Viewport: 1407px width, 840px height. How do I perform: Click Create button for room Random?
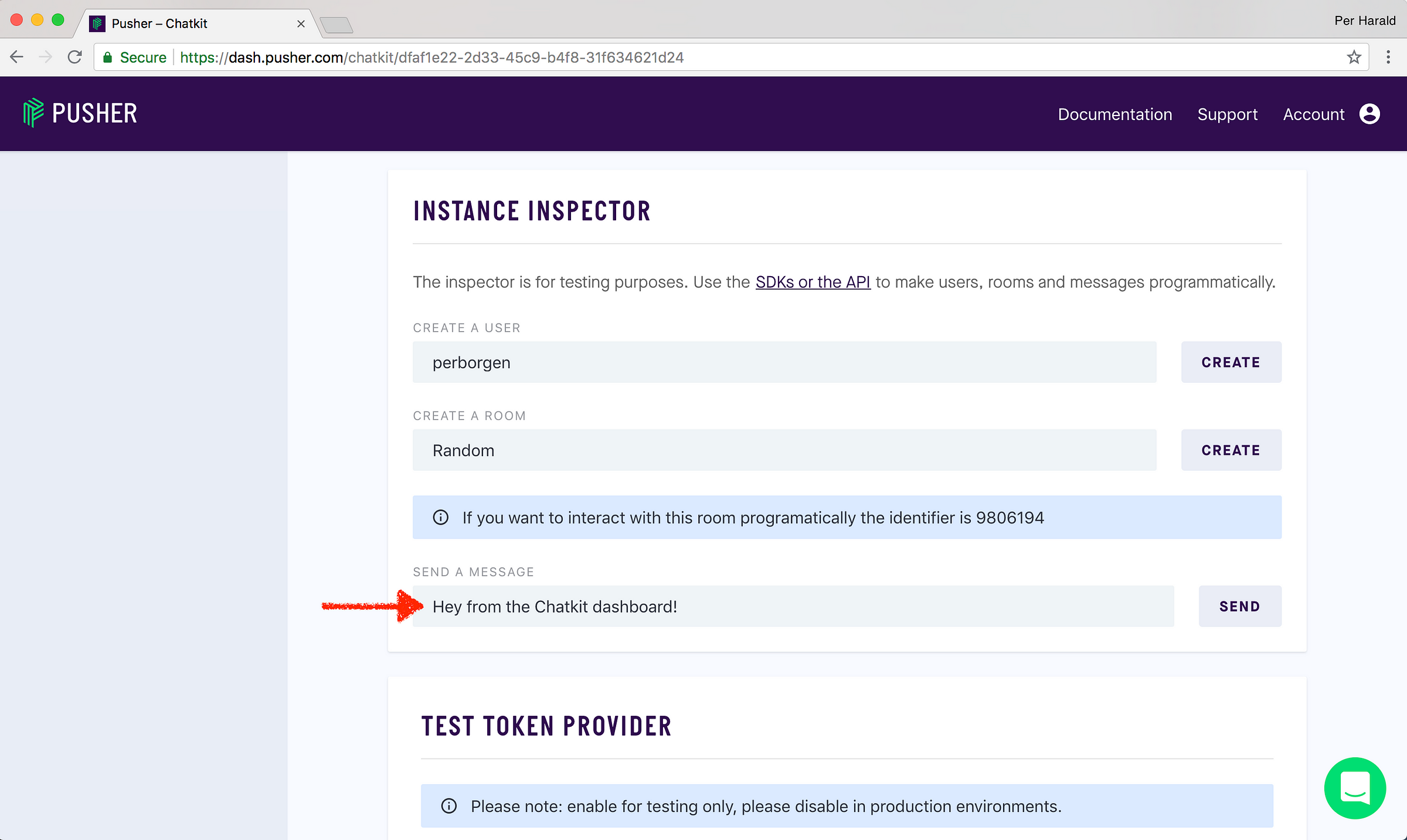pos(1231,450)
